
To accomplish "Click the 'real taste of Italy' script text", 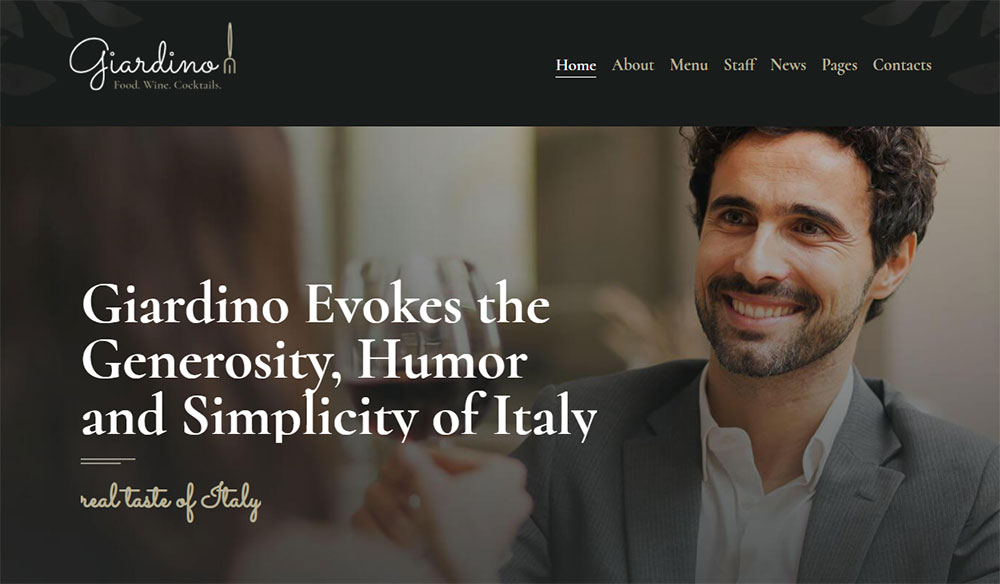I will coord(171,502).
